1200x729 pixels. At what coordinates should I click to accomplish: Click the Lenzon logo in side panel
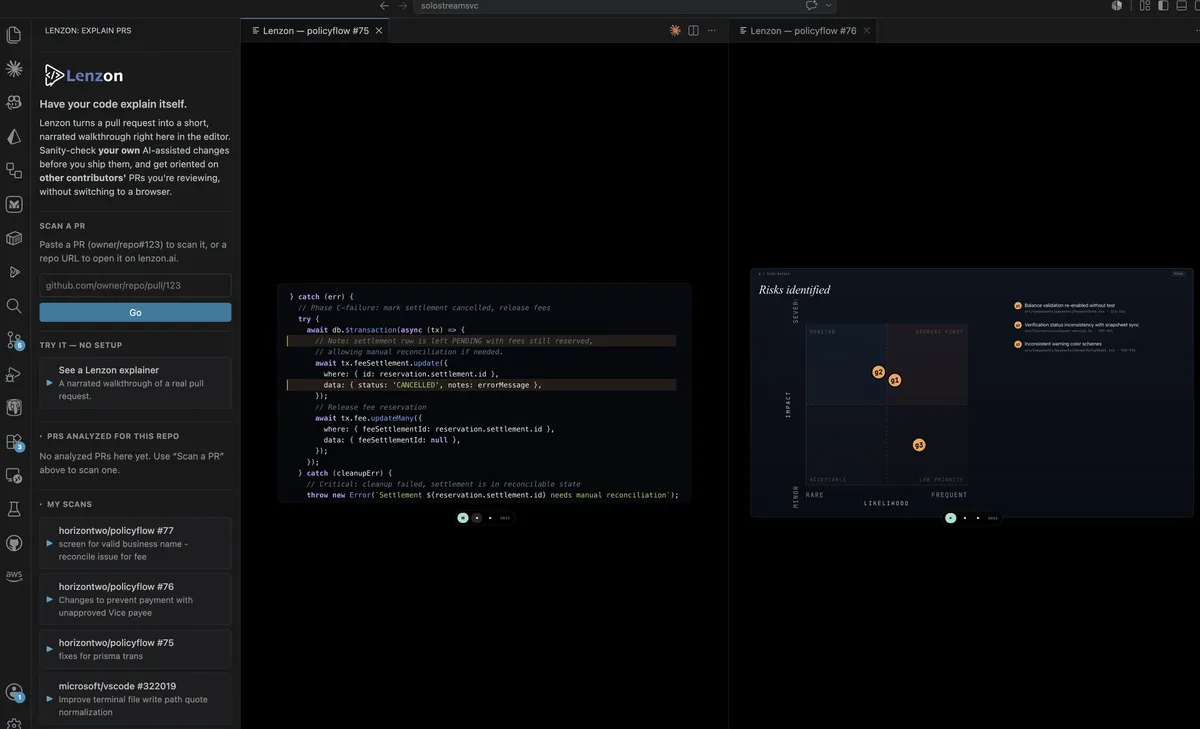click(x=84, y=75)
